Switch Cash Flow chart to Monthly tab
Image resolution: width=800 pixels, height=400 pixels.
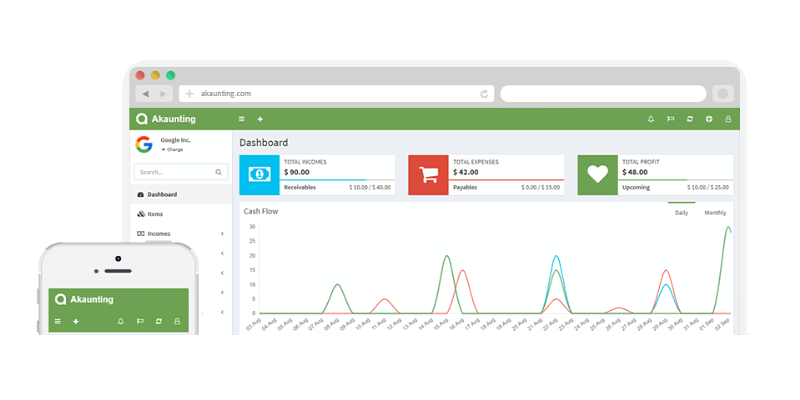[715, 213]
